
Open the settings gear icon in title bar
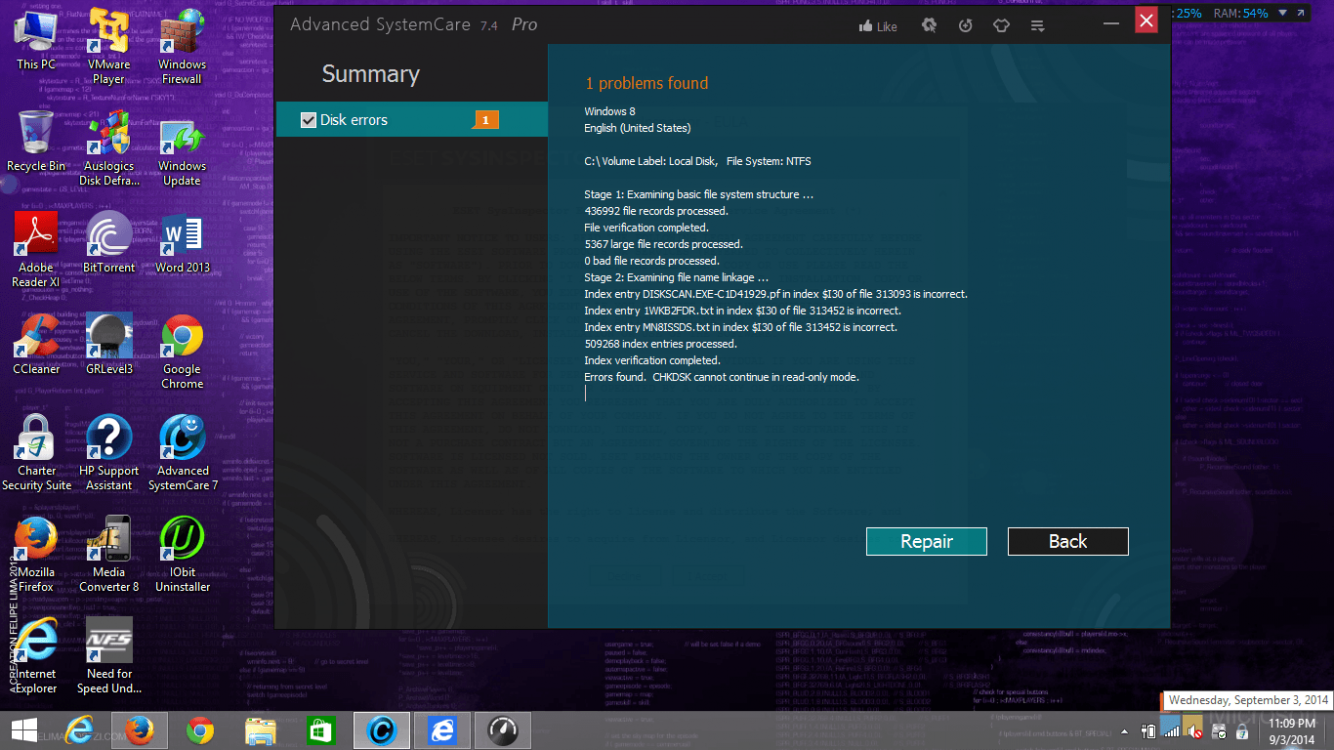pos(929,25)
